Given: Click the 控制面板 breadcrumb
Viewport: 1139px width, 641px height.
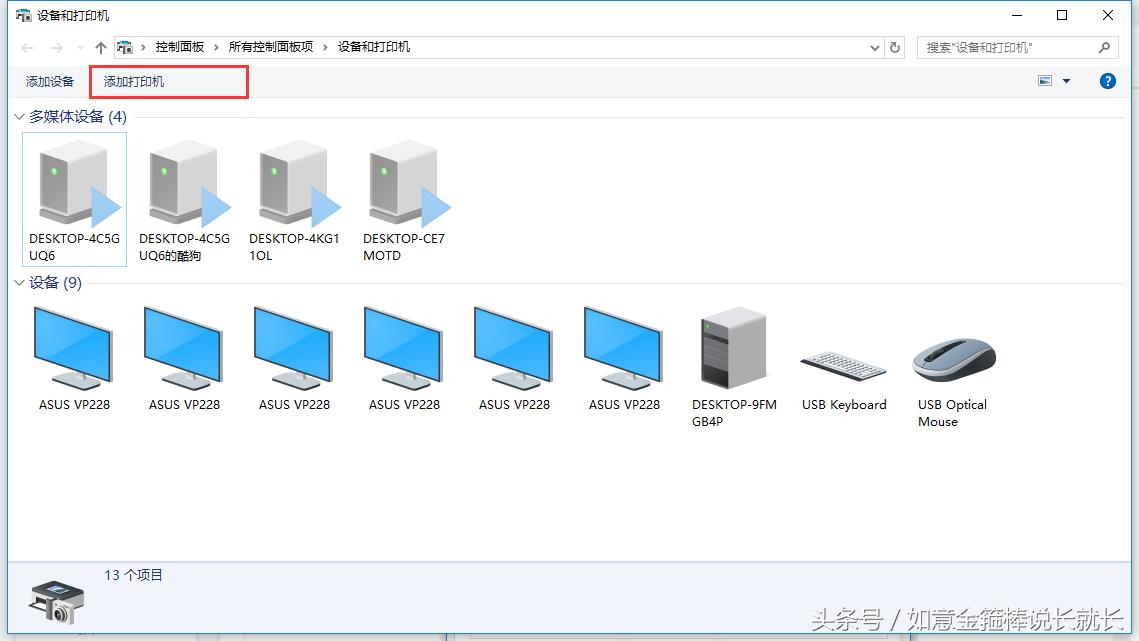Looking at the screenshot, I should [x=179, y=47].
